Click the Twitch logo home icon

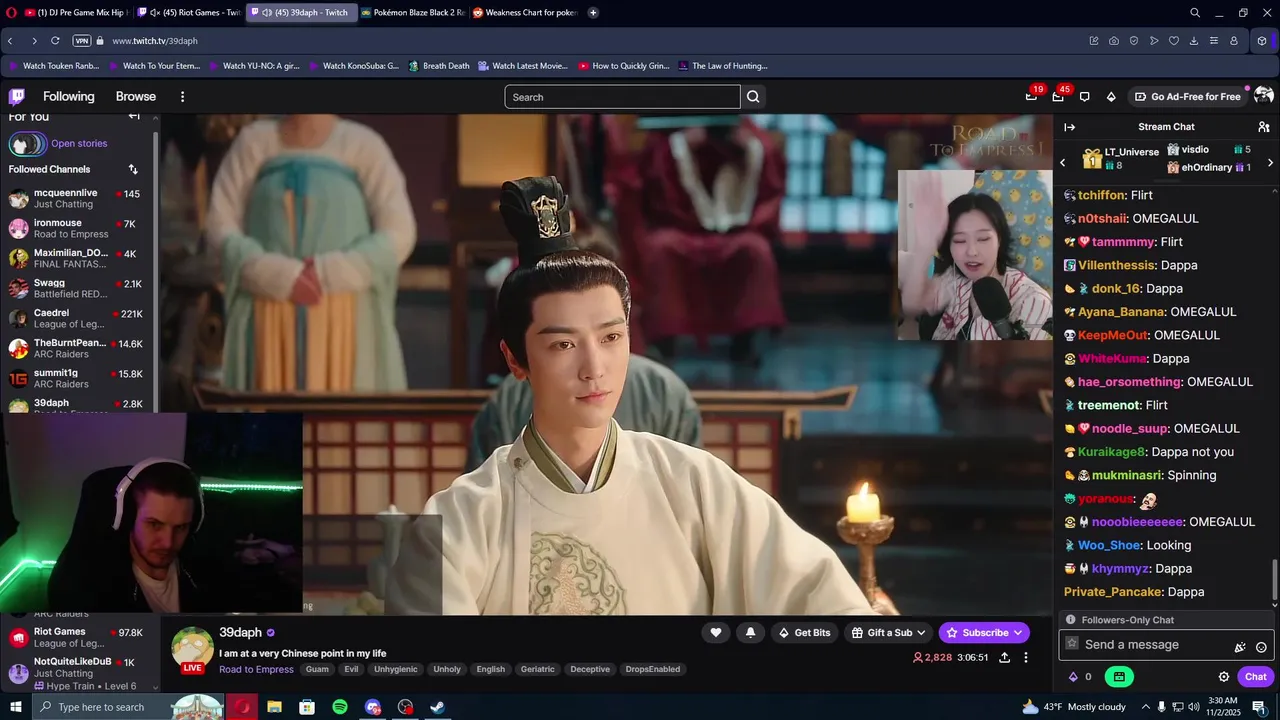pyautogui.click(x=17, y=97)
